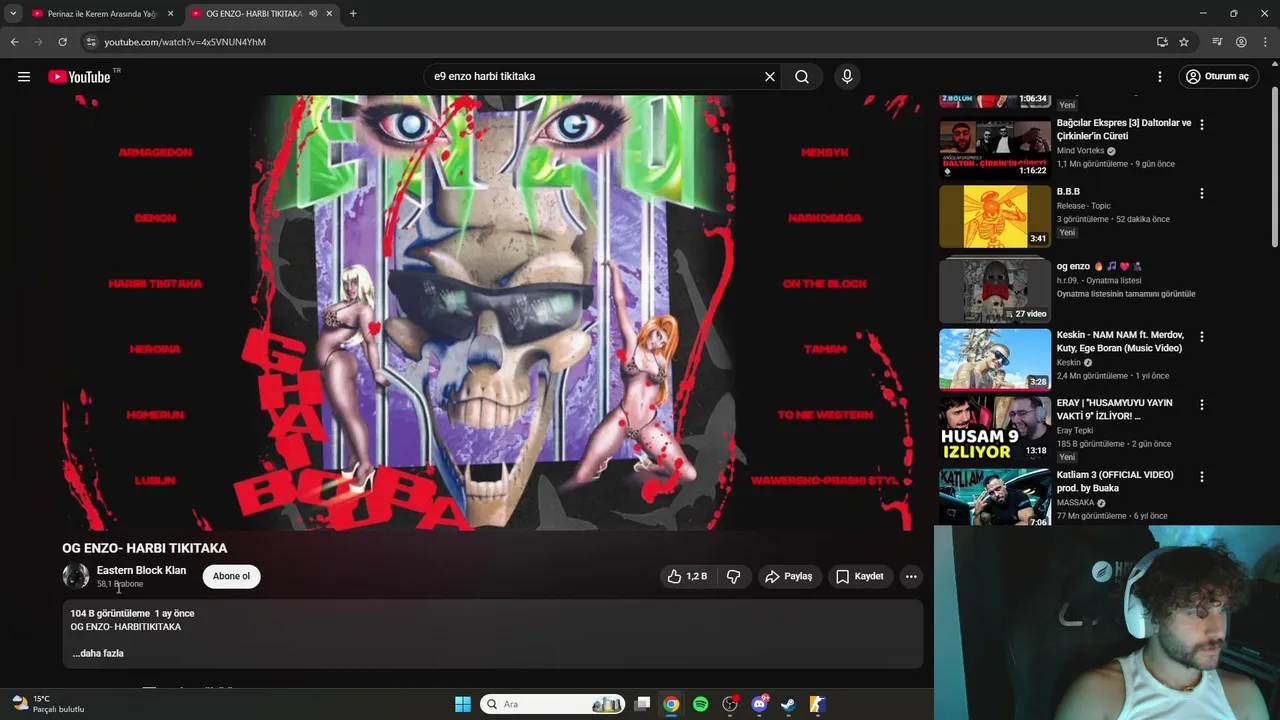Sign in with Oturum aç button

[x=1217, y=77]
